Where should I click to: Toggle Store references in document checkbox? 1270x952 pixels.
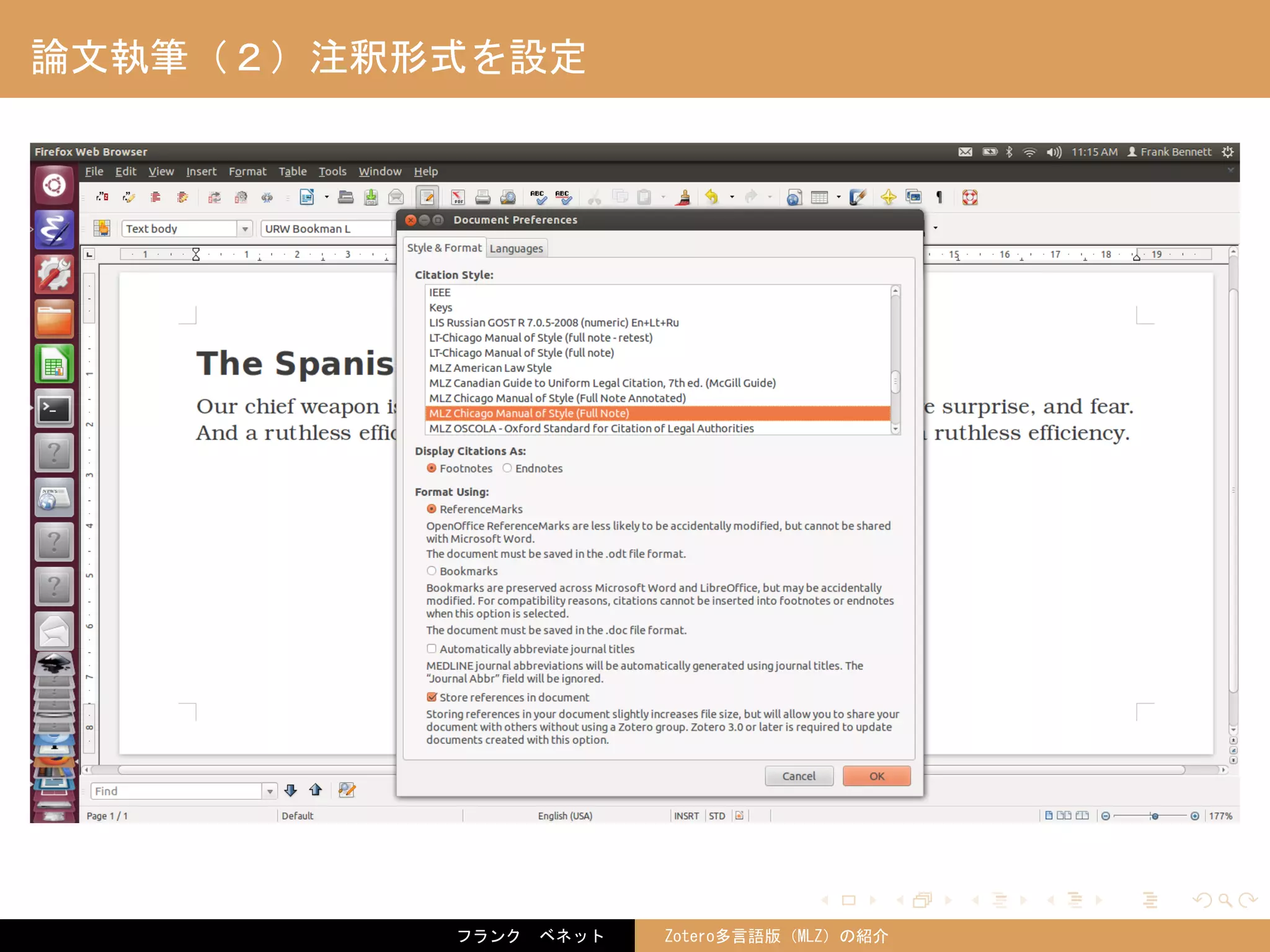[432, 697]
